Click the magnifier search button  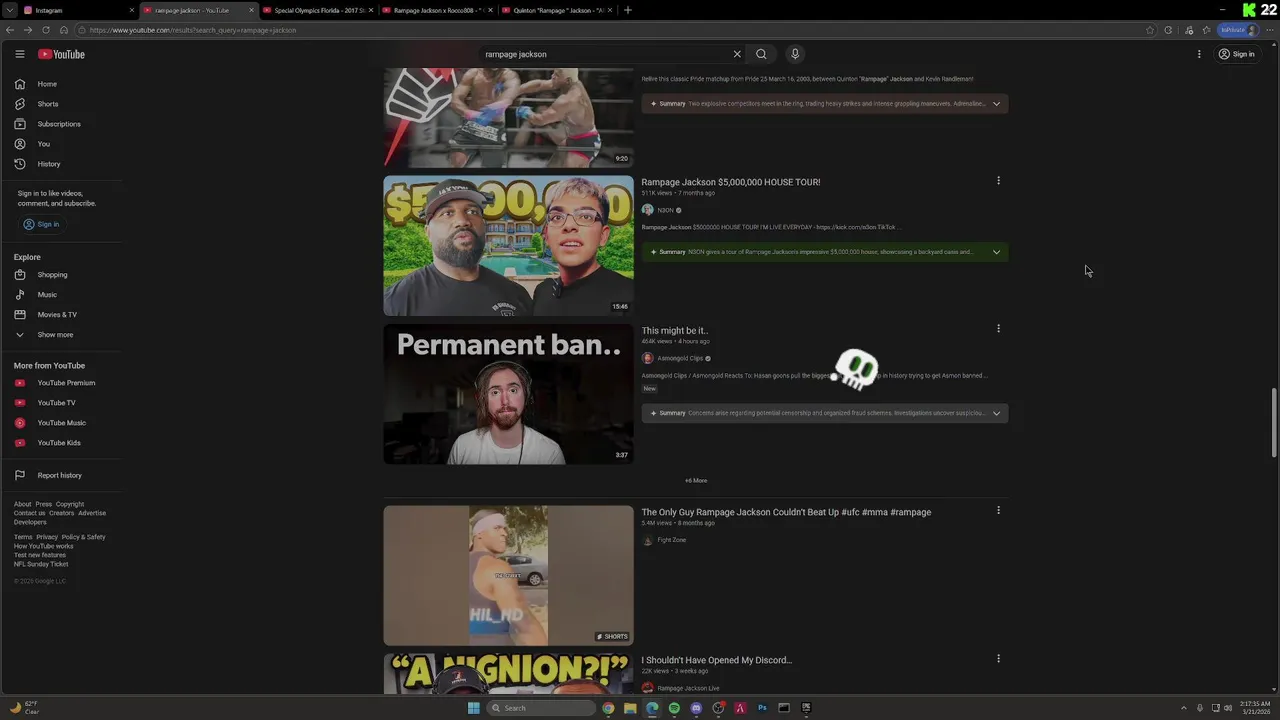coord(761,54)
